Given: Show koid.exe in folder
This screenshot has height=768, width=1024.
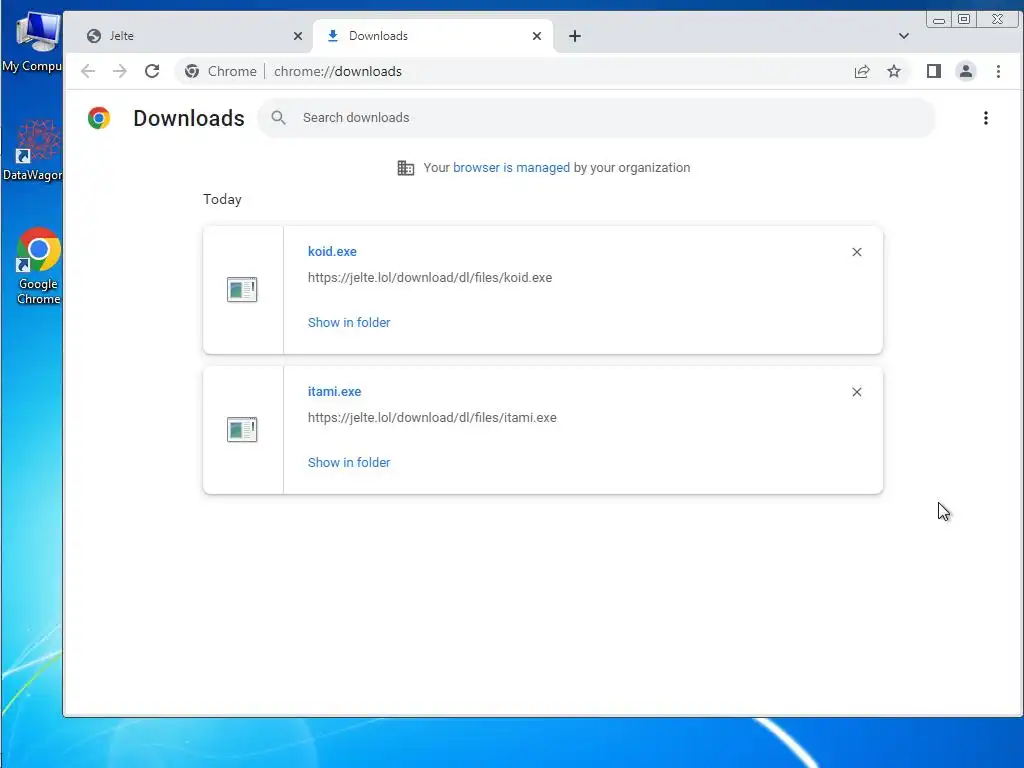Looking at the screenshot, I should pos(349,323).
